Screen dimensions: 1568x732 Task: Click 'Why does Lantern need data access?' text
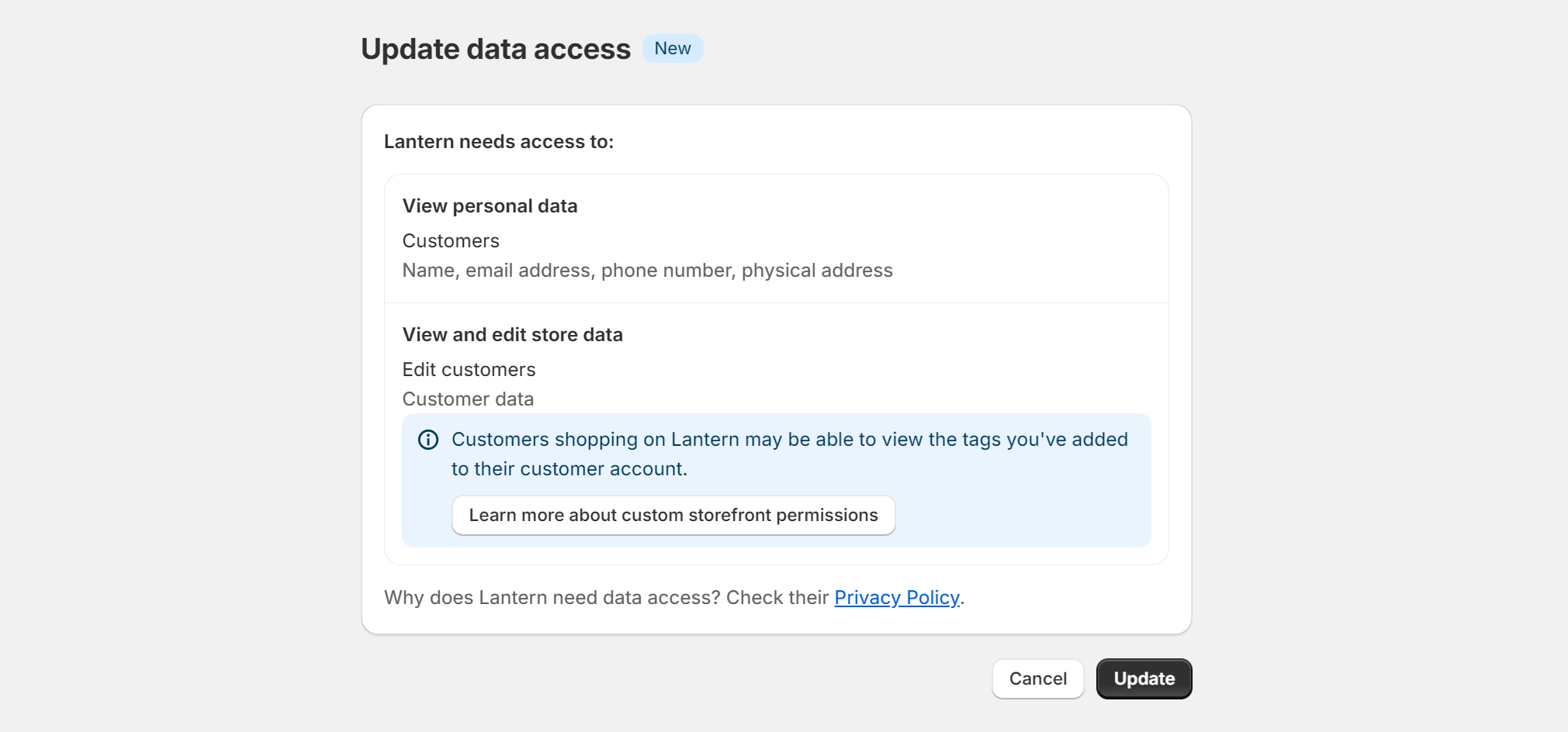pyautogui.click(x=552, y=598)
